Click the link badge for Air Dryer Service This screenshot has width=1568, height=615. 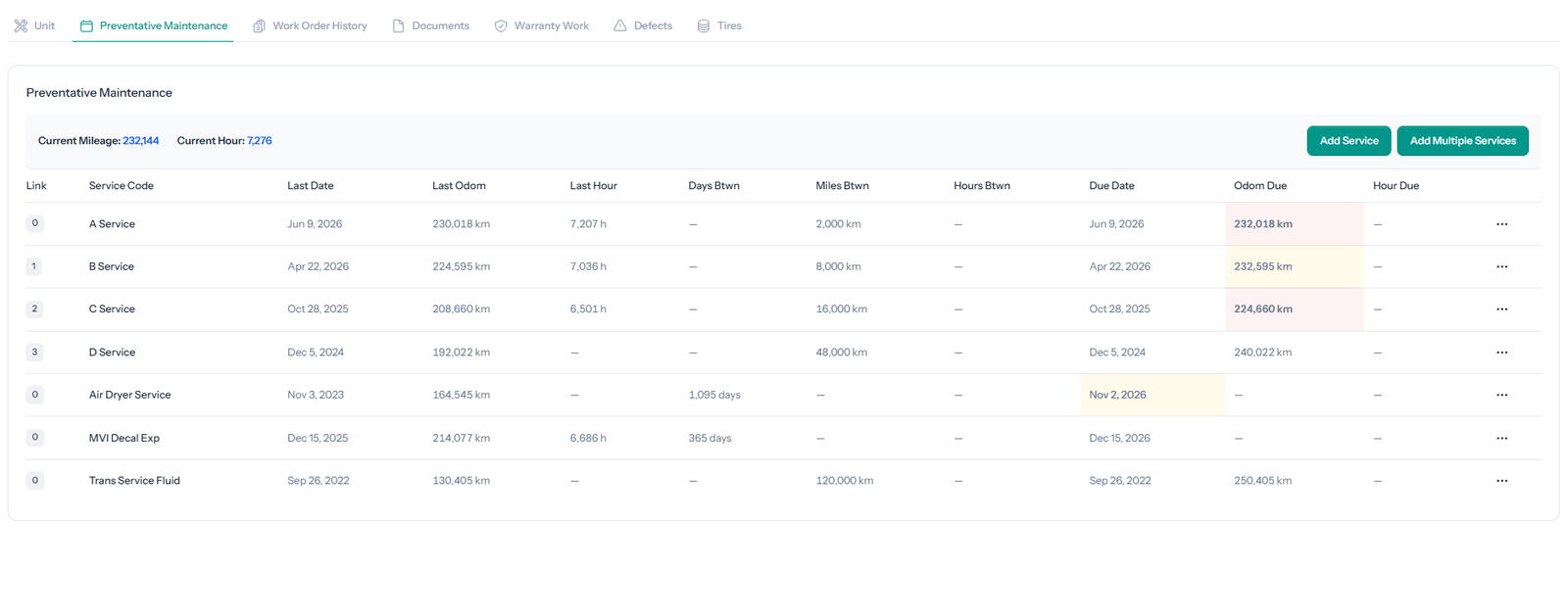coord(34,395)
